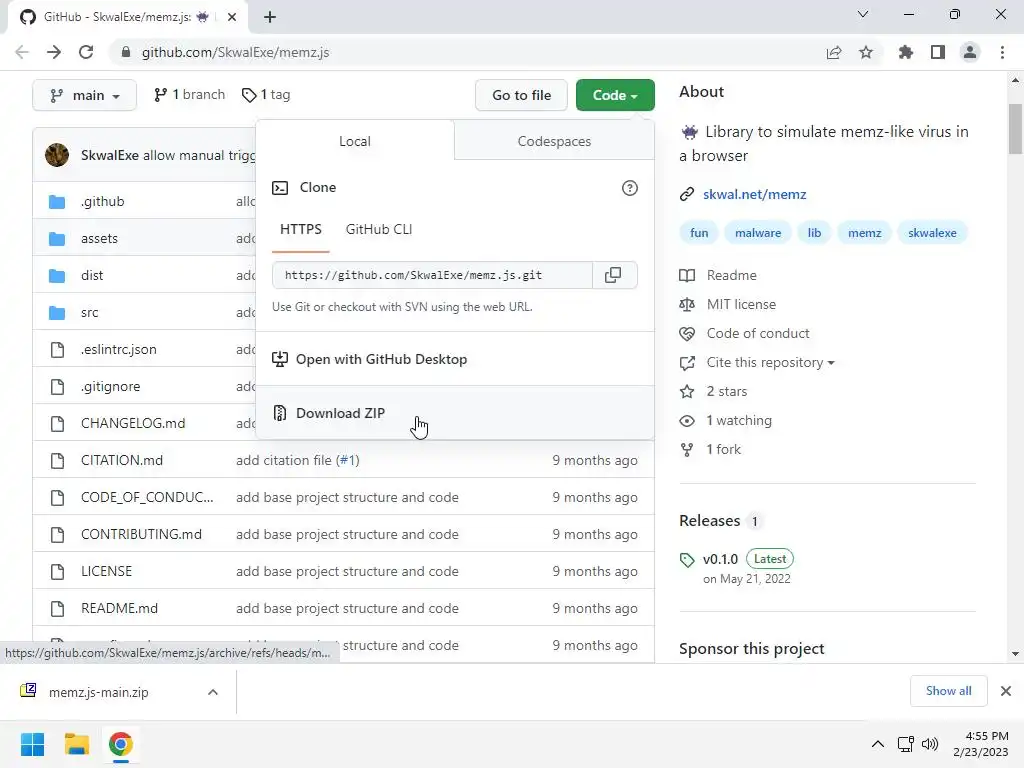Copy the HTTPS clone URL to clipboard
Image resolution: width=1024 pixels, height=768 pixels.
[x=613, y=275]
